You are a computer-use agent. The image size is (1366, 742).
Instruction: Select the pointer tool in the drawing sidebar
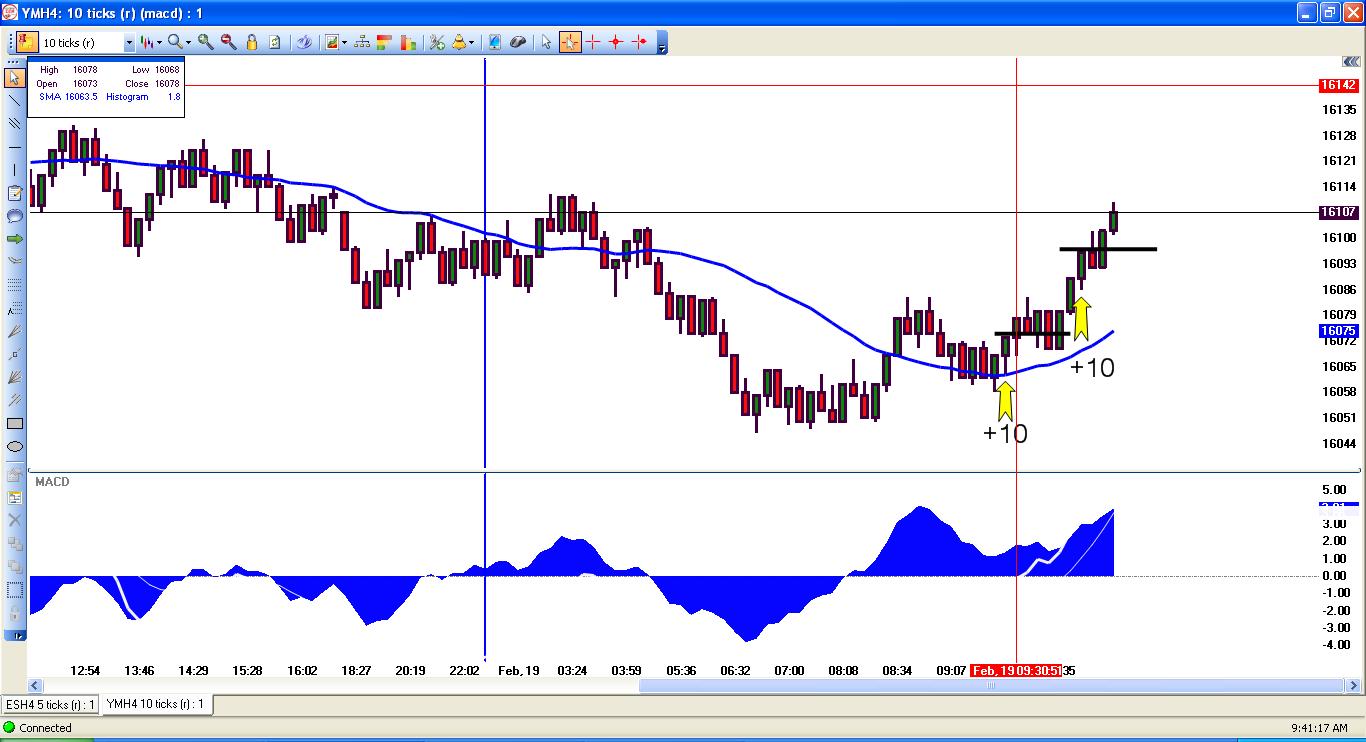pos(14,77)
